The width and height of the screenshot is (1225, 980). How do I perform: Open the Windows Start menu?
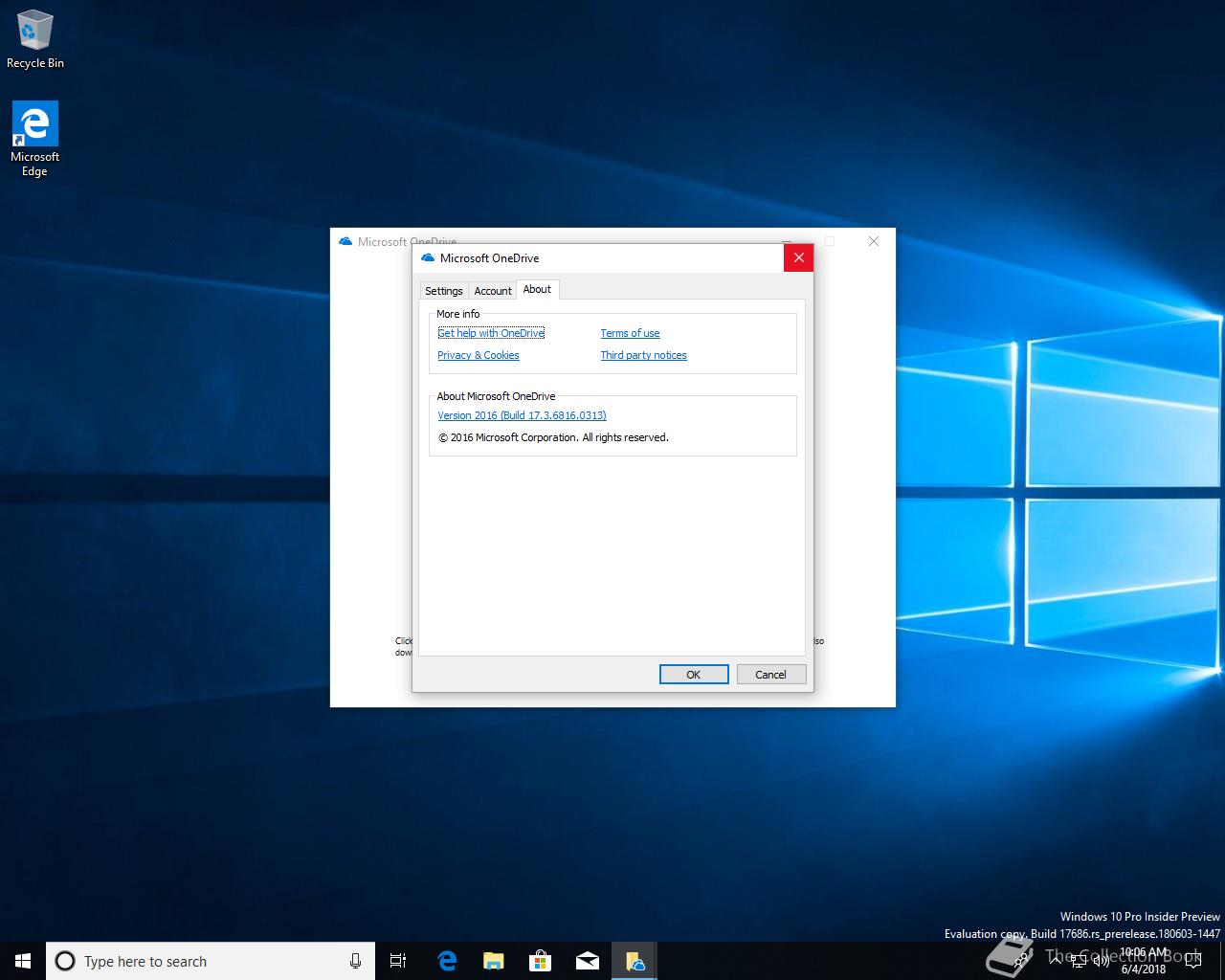23,961
